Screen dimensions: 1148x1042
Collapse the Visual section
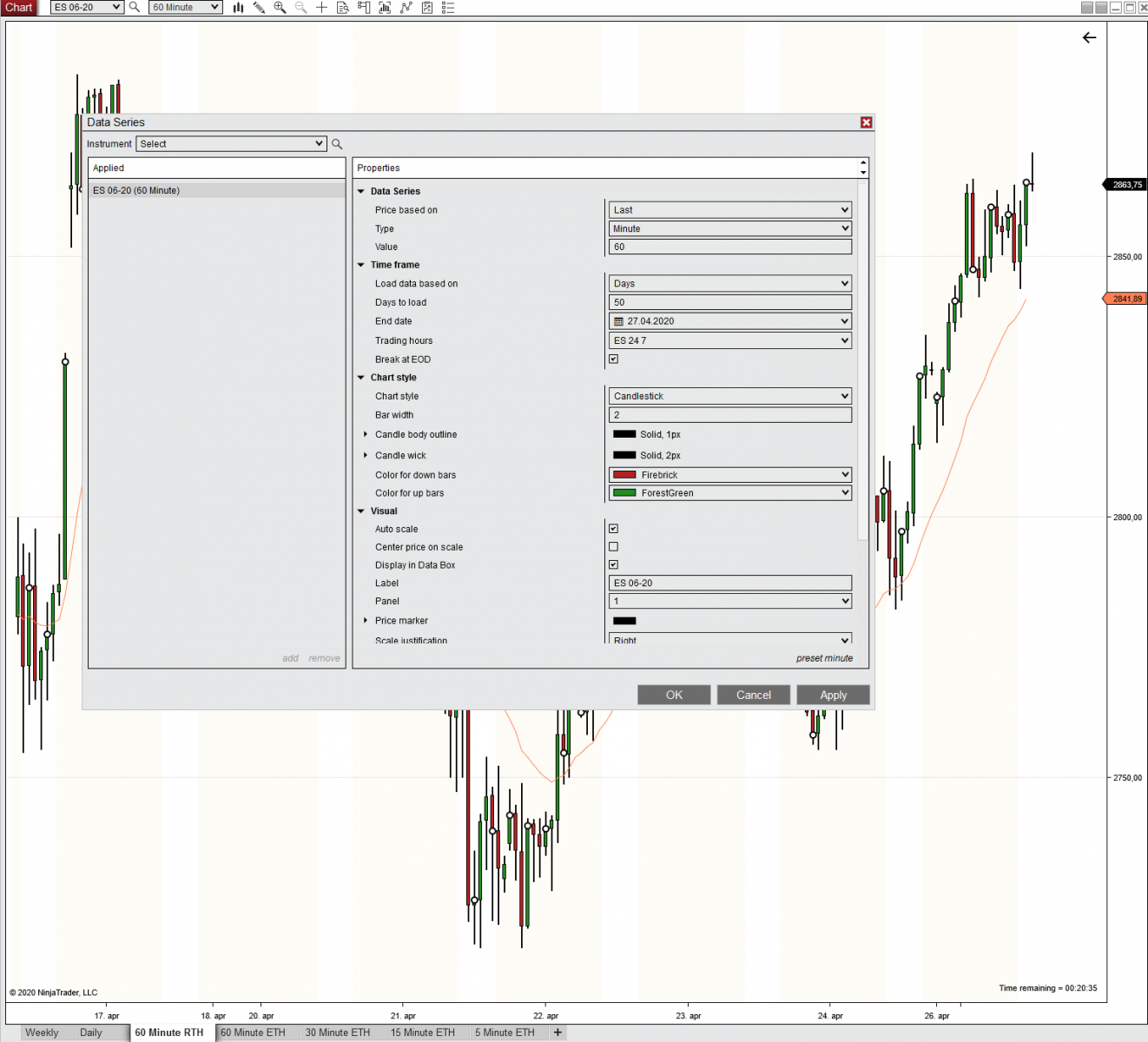point(361,511)
